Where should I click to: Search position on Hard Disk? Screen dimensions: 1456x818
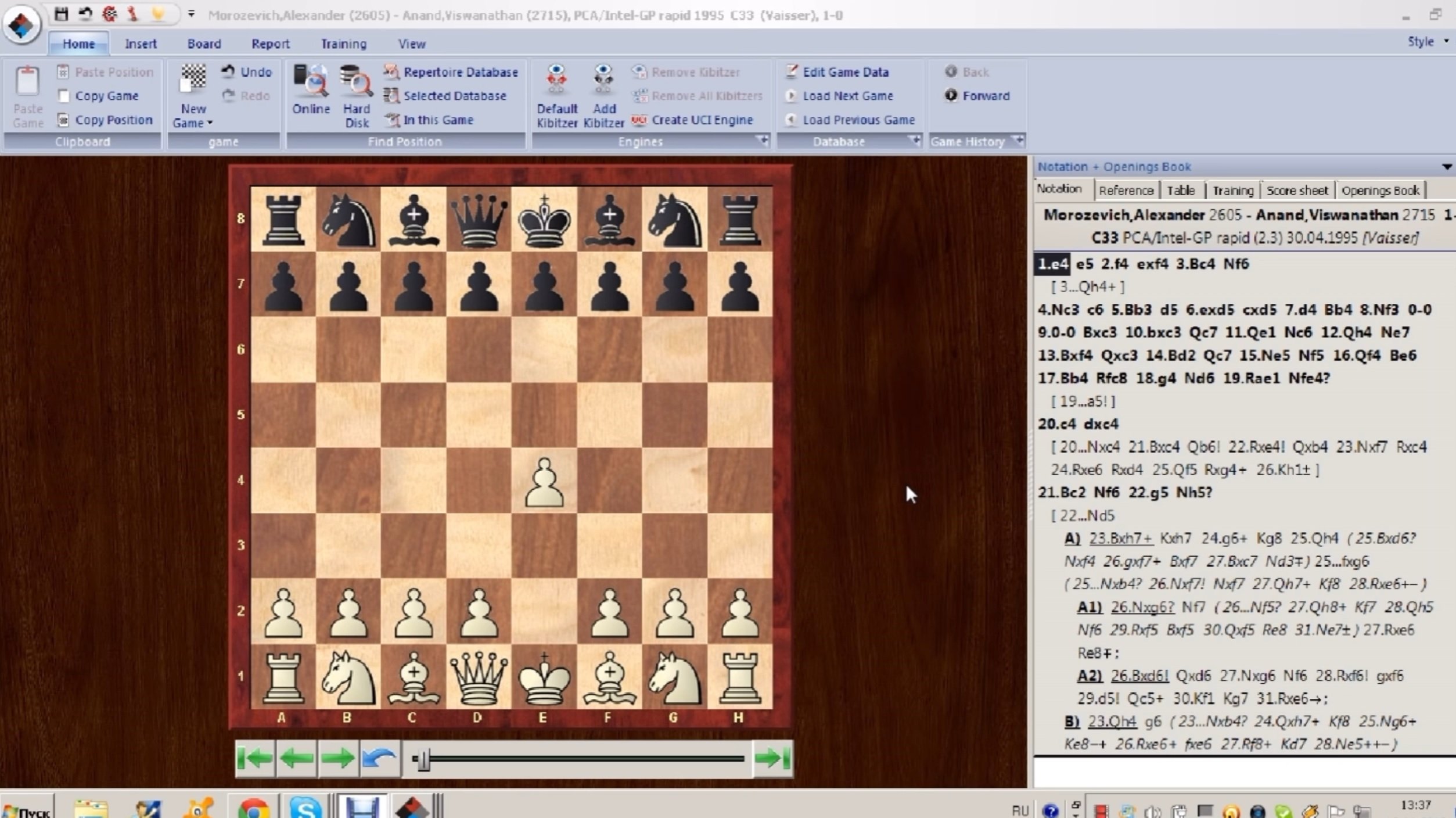click(x=356, y=96)
